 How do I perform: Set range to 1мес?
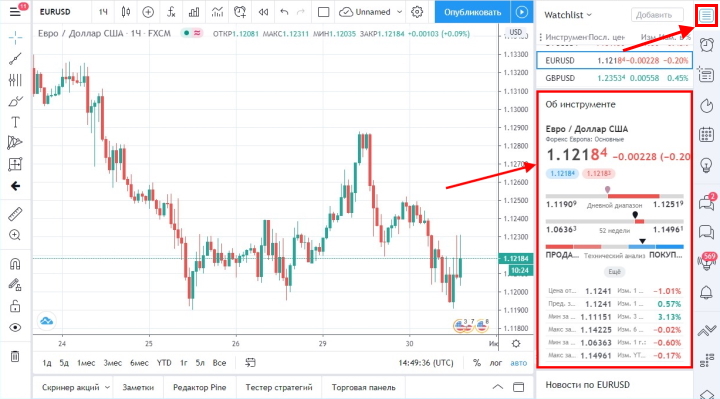86,363
